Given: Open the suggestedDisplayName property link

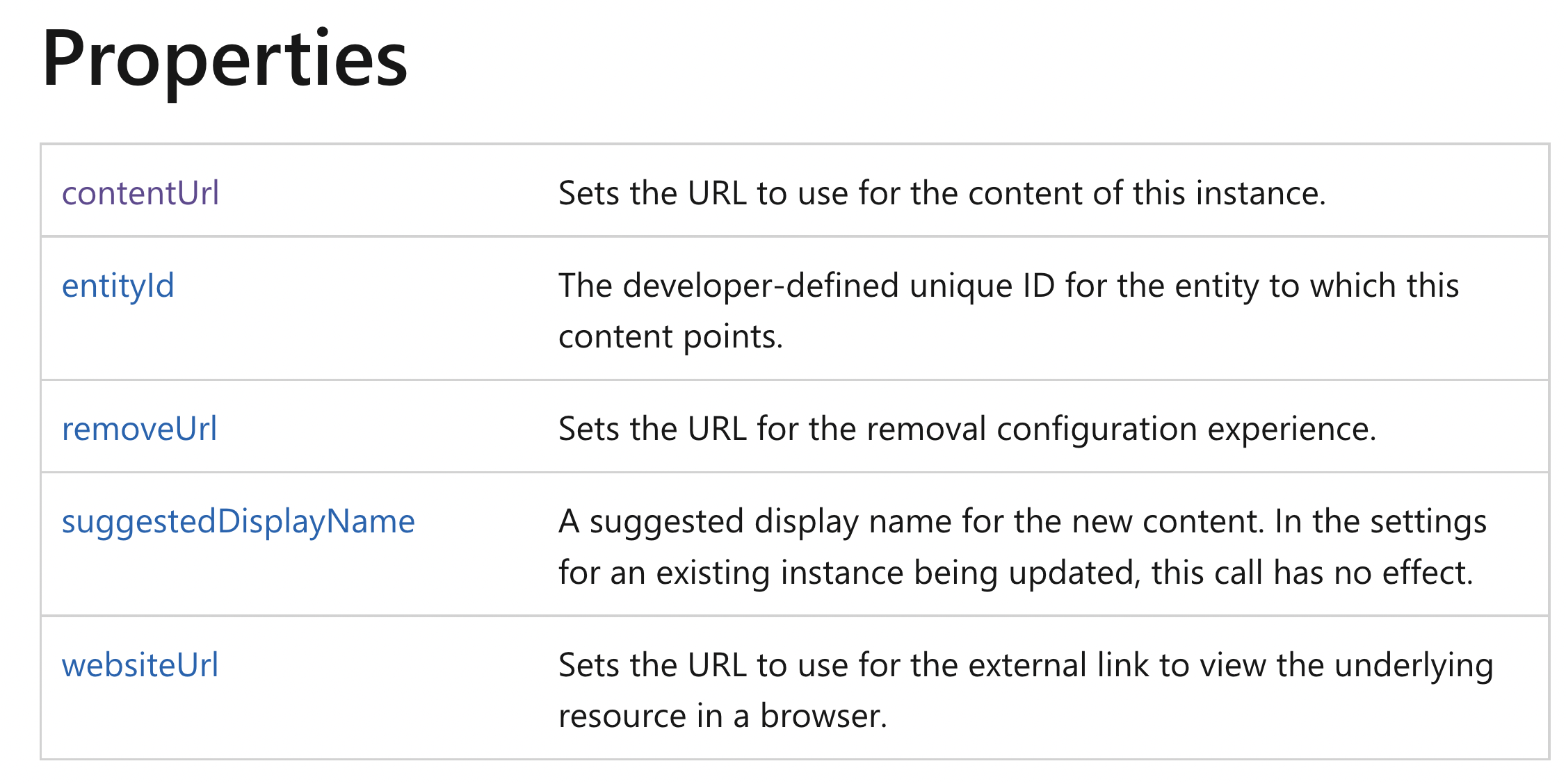Looking at the screenshot, I should coord(239,521).
